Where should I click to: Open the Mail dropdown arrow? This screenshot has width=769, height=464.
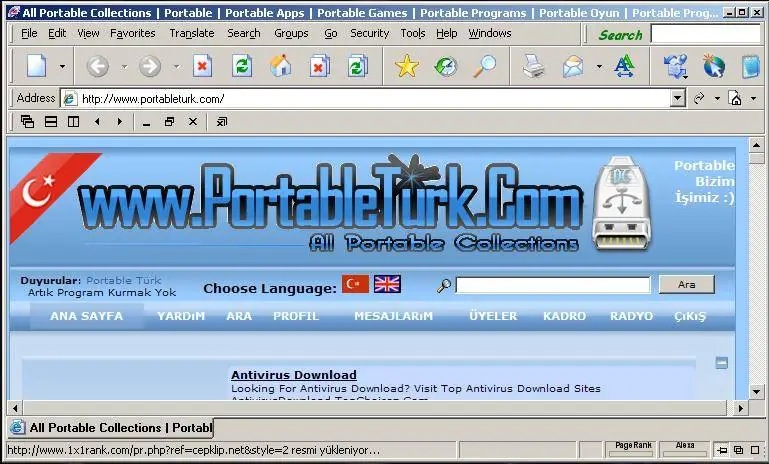pyautogui.click(x=599, y=67)
